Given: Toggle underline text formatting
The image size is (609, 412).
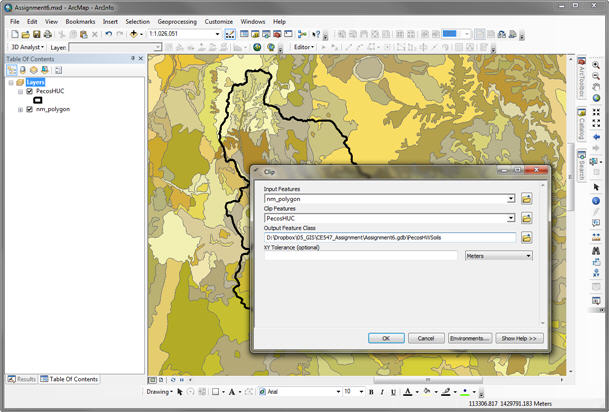Looking at the screenshot, I should click(x=393, y=392).
